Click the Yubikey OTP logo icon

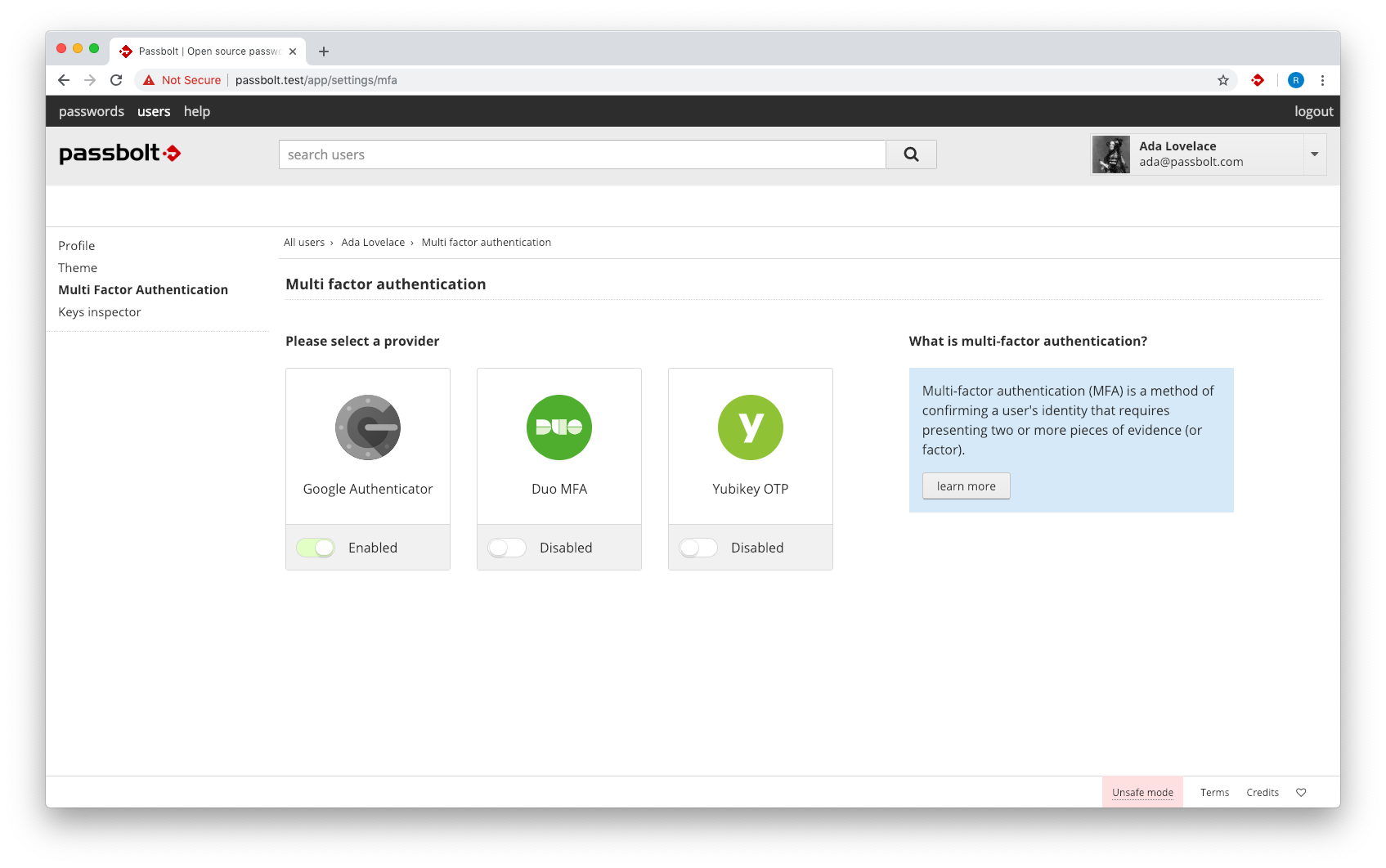[751, 427]
